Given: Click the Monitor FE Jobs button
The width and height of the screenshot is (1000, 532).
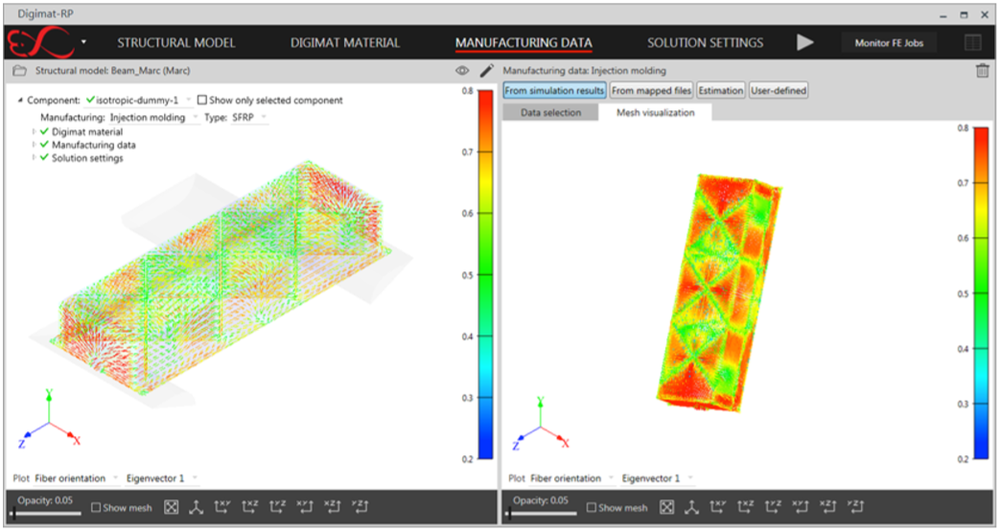Looking at the screenshot, I should pos(890,43).
